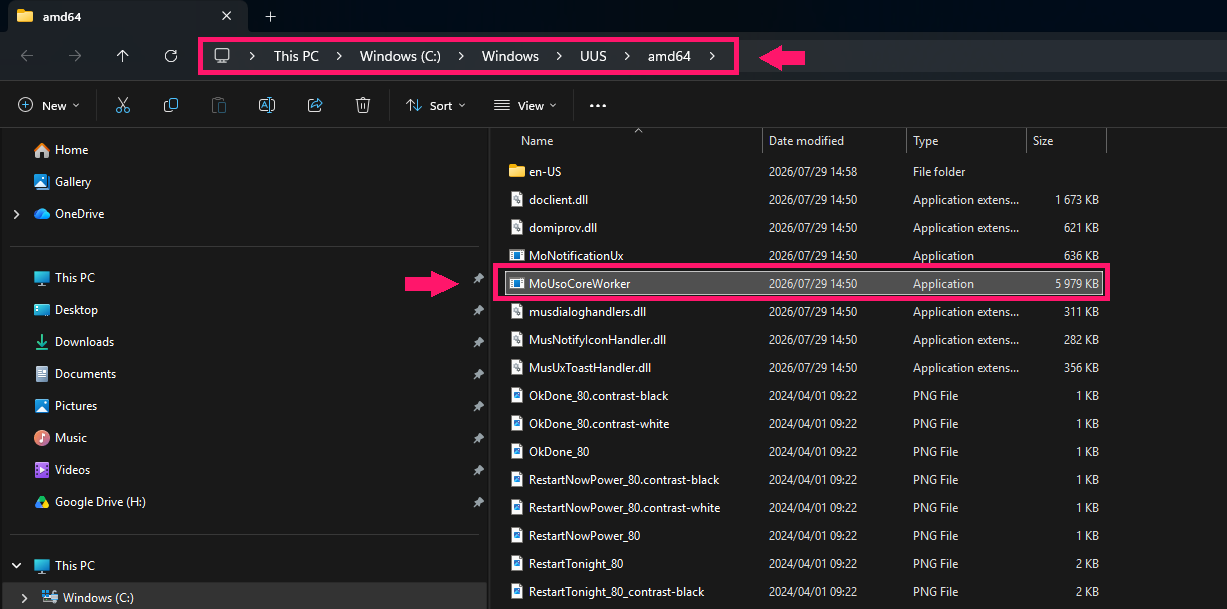Go up one folder level

pyautogui.click(x=123, y=56)
